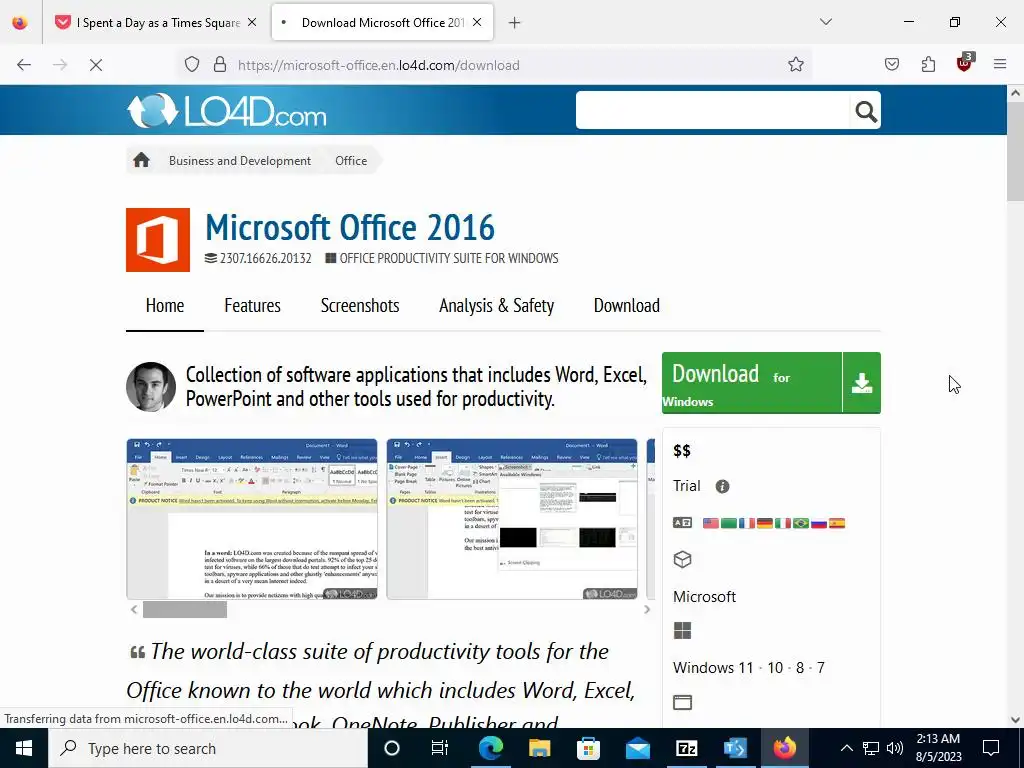Click the Trial info circle icon

pyautogui.click(x=722, y=487)
